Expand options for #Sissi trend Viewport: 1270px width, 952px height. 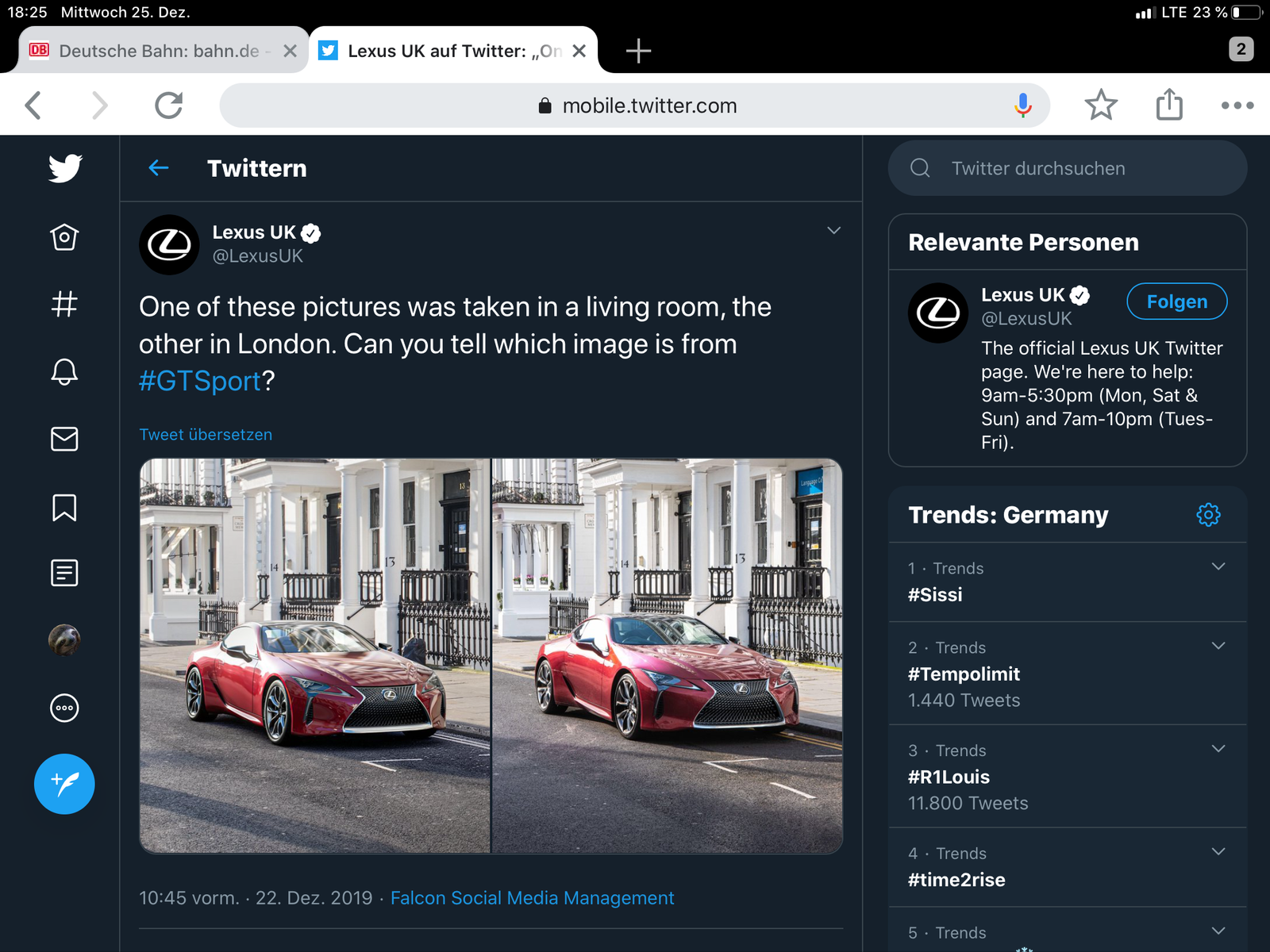coord(1218,566)
